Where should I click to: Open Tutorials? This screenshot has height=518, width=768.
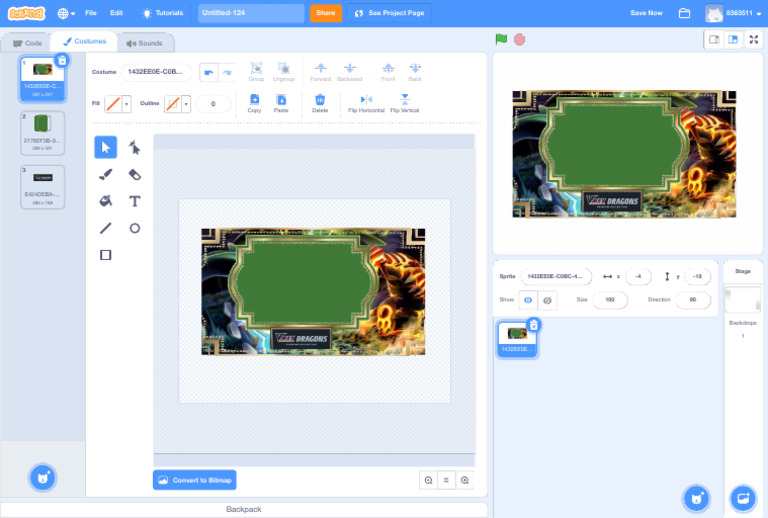click(x=163, y=13)
